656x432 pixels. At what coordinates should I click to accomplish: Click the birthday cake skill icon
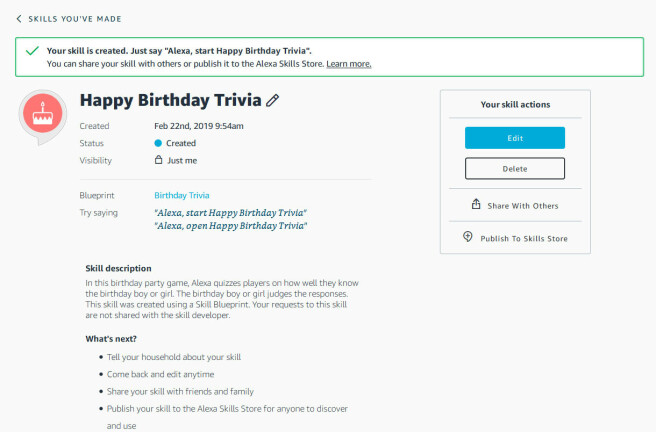43,114
